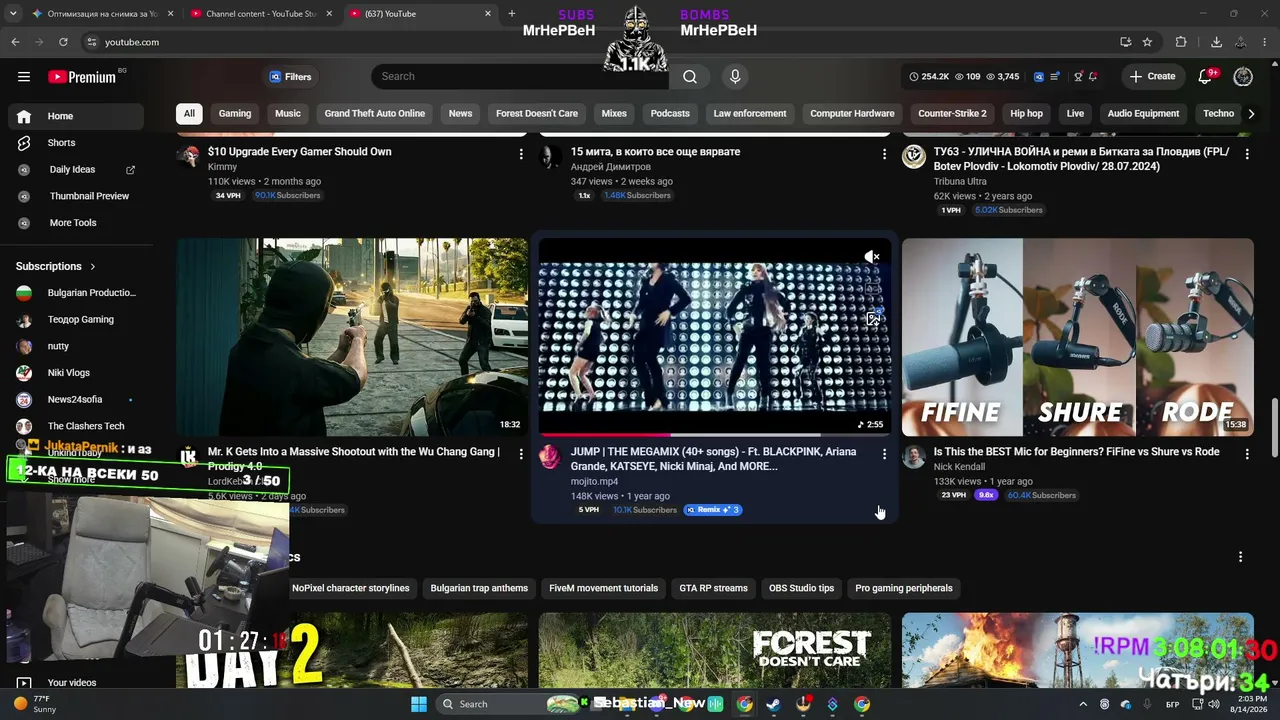
Task: Open More Tools in the sidebar
Action: (76, 223)
